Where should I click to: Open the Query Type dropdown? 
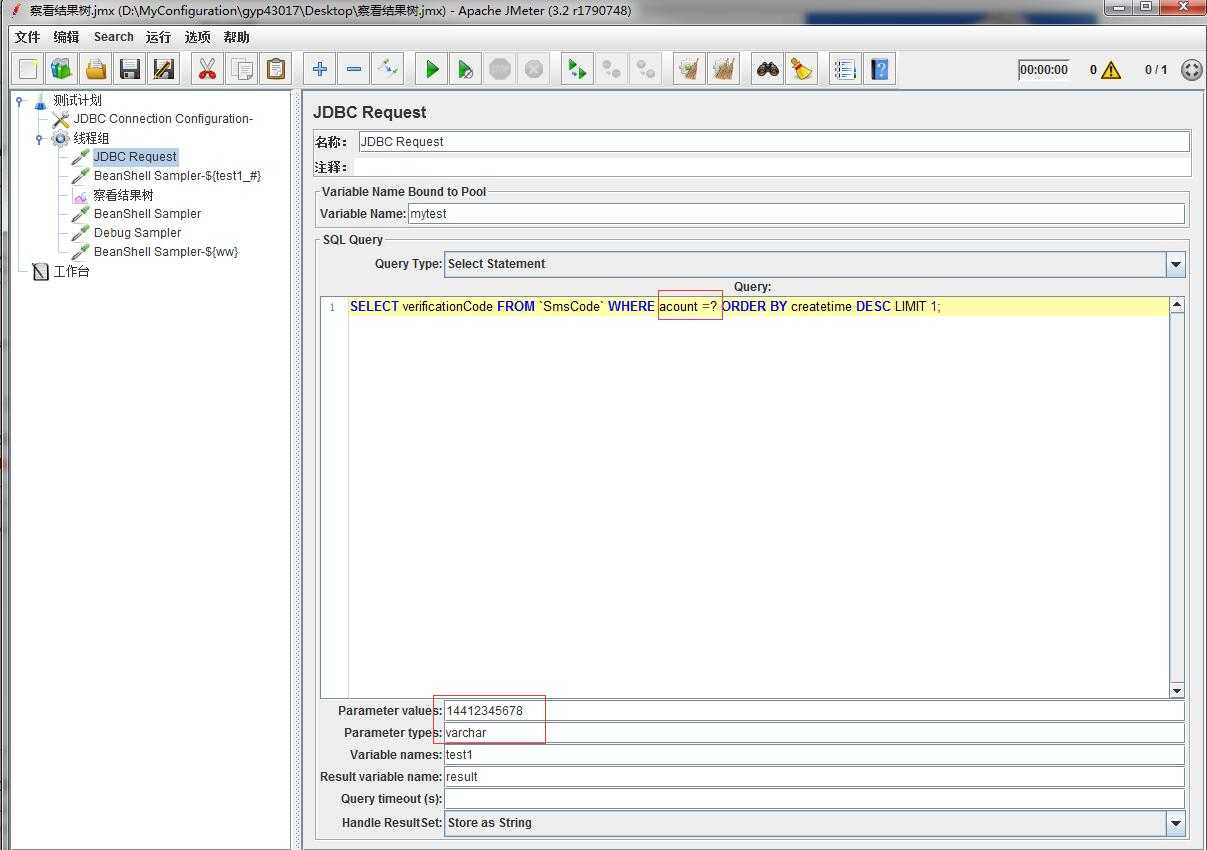pos(1175,264)
